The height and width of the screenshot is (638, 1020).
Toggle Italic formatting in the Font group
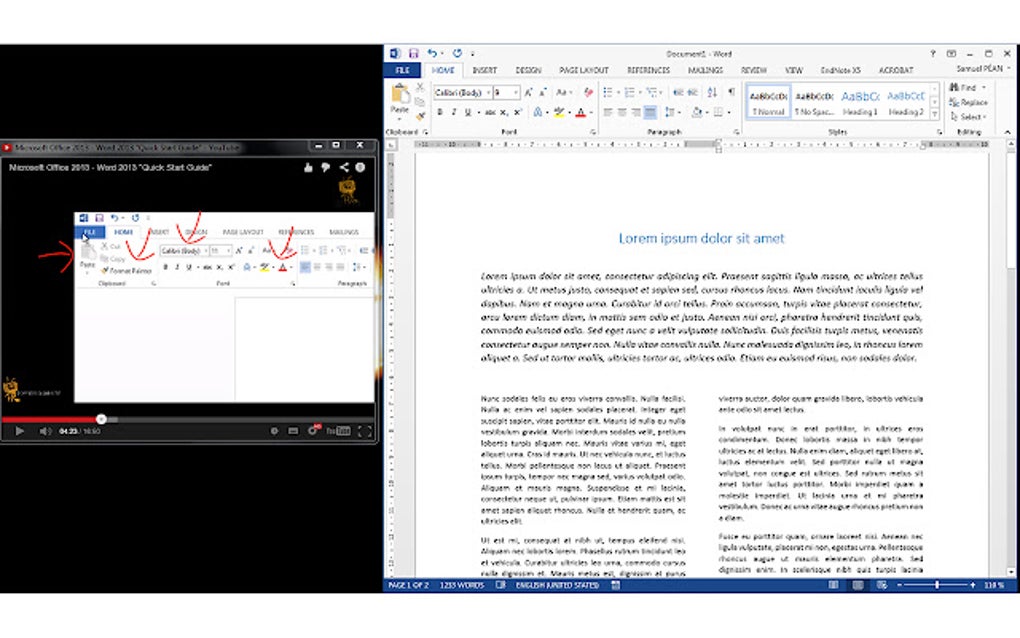coord(453,113)
